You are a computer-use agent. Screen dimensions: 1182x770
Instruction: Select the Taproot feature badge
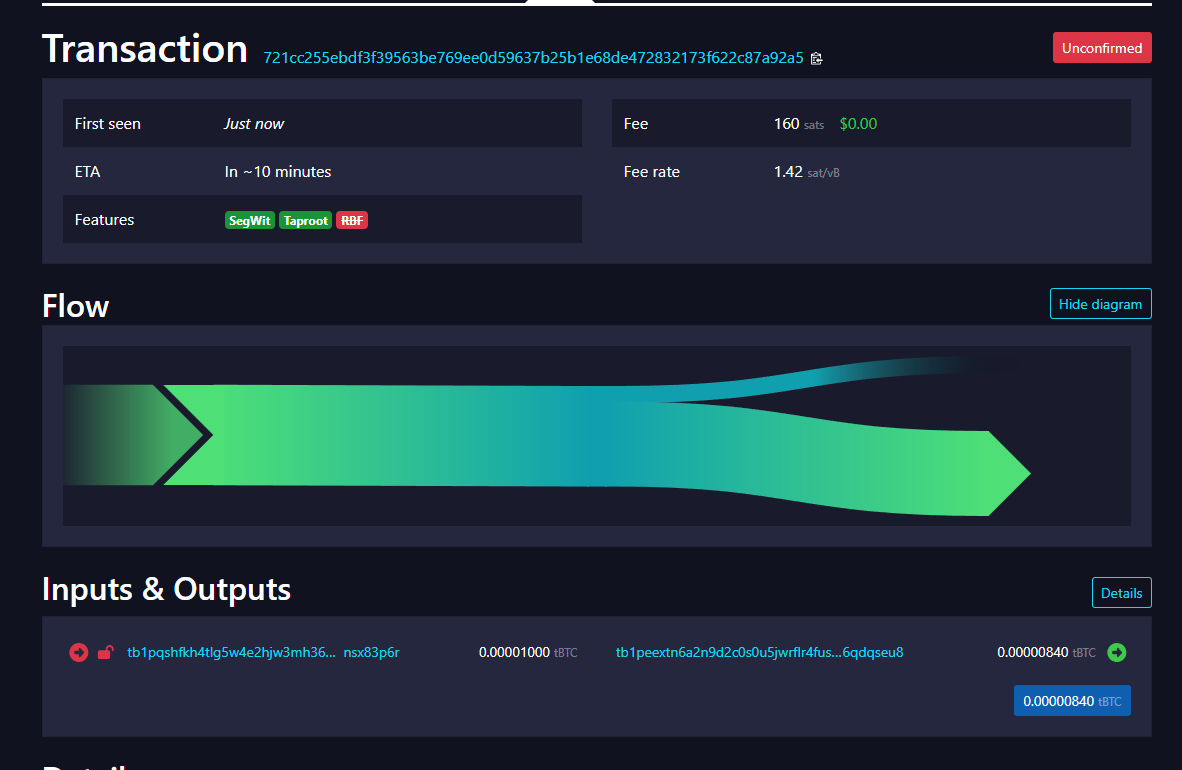305,220
